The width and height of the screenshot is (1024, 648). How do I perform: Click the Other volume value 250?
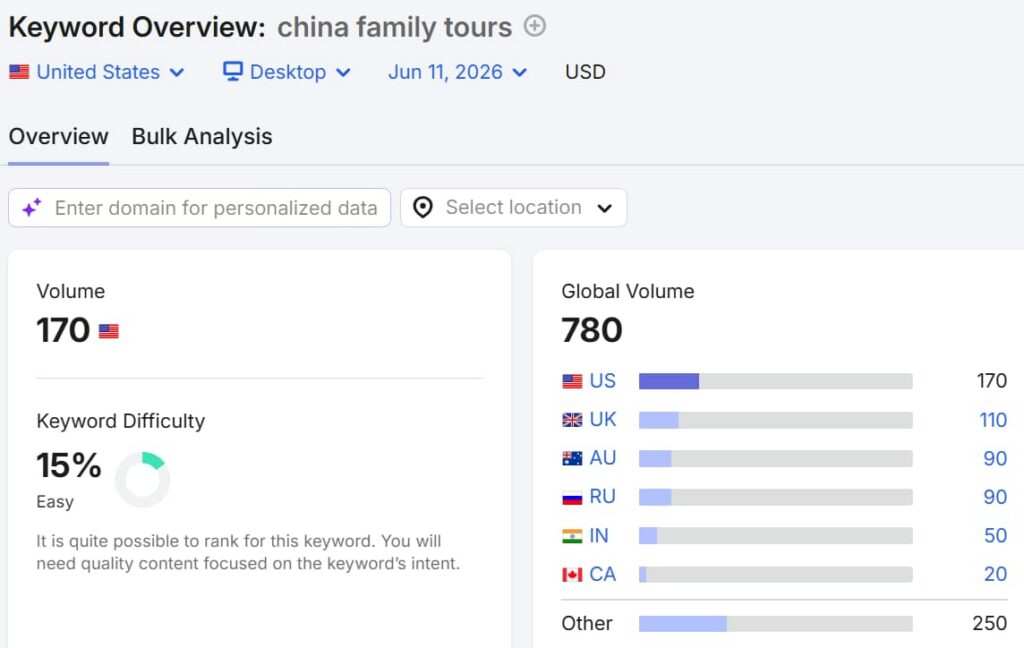(989, 623)
